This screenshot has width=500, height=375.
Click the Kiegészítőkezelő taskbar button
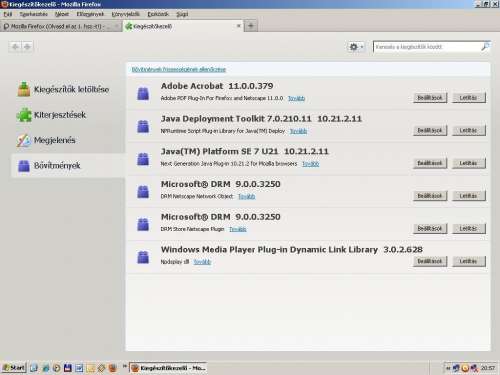coord(168,368)
